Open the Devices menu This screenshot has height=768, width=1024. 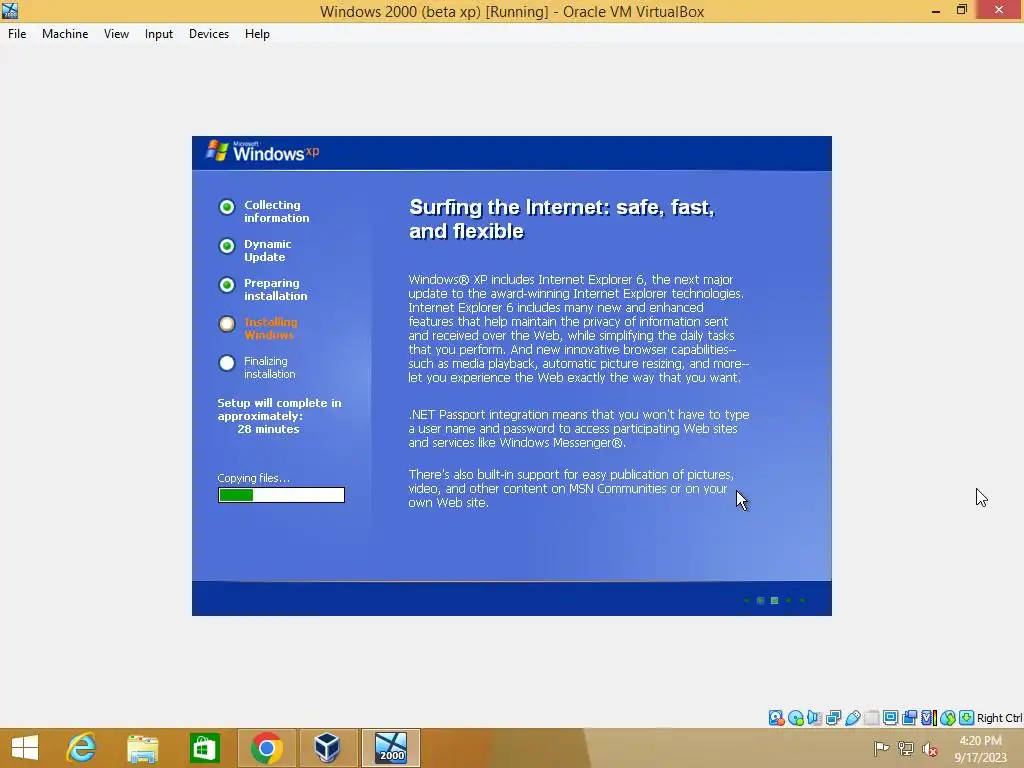[209, 34]
